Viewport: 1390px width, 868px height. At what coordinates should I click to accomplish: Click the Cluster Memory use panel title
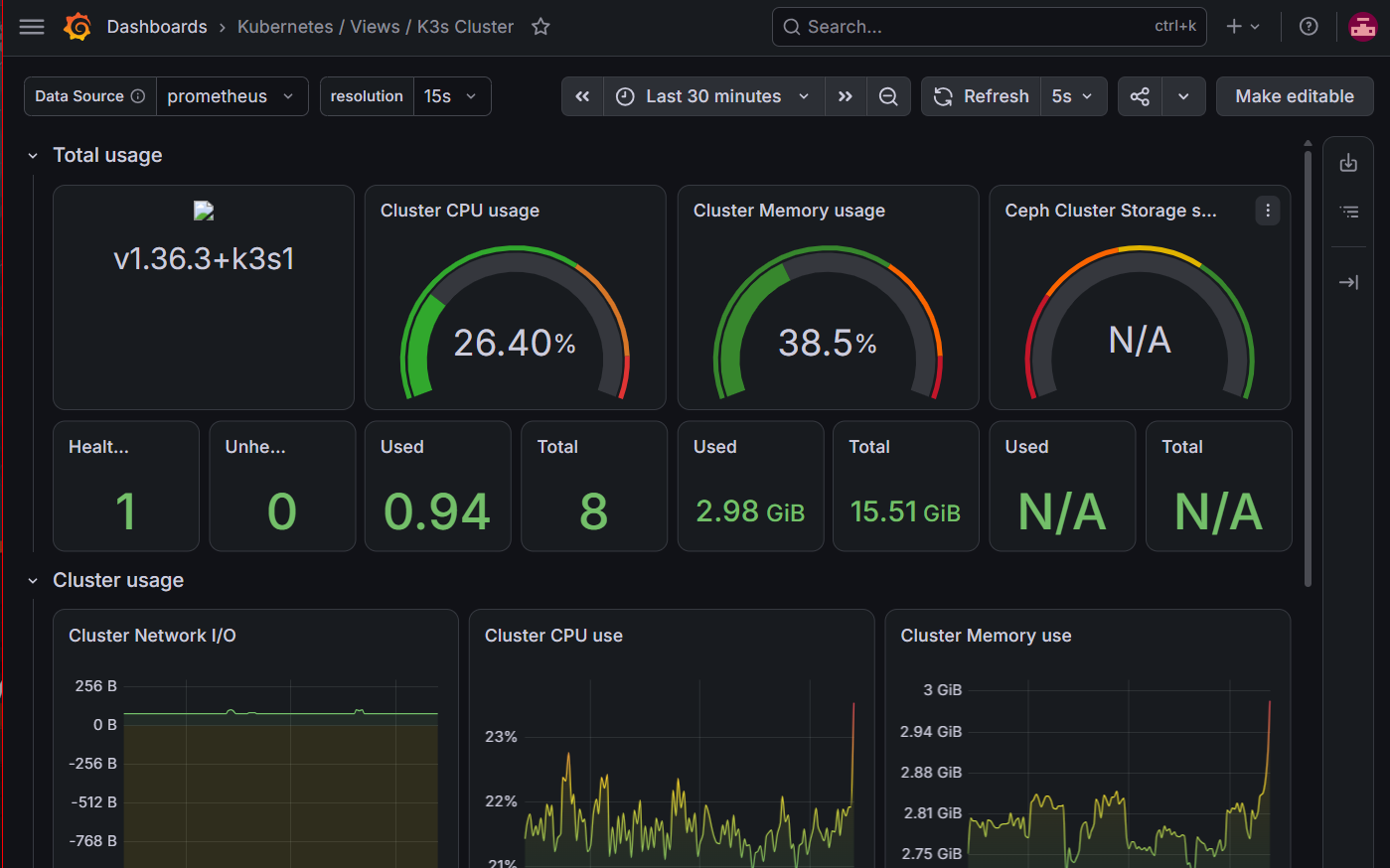[x=986, y=636]
